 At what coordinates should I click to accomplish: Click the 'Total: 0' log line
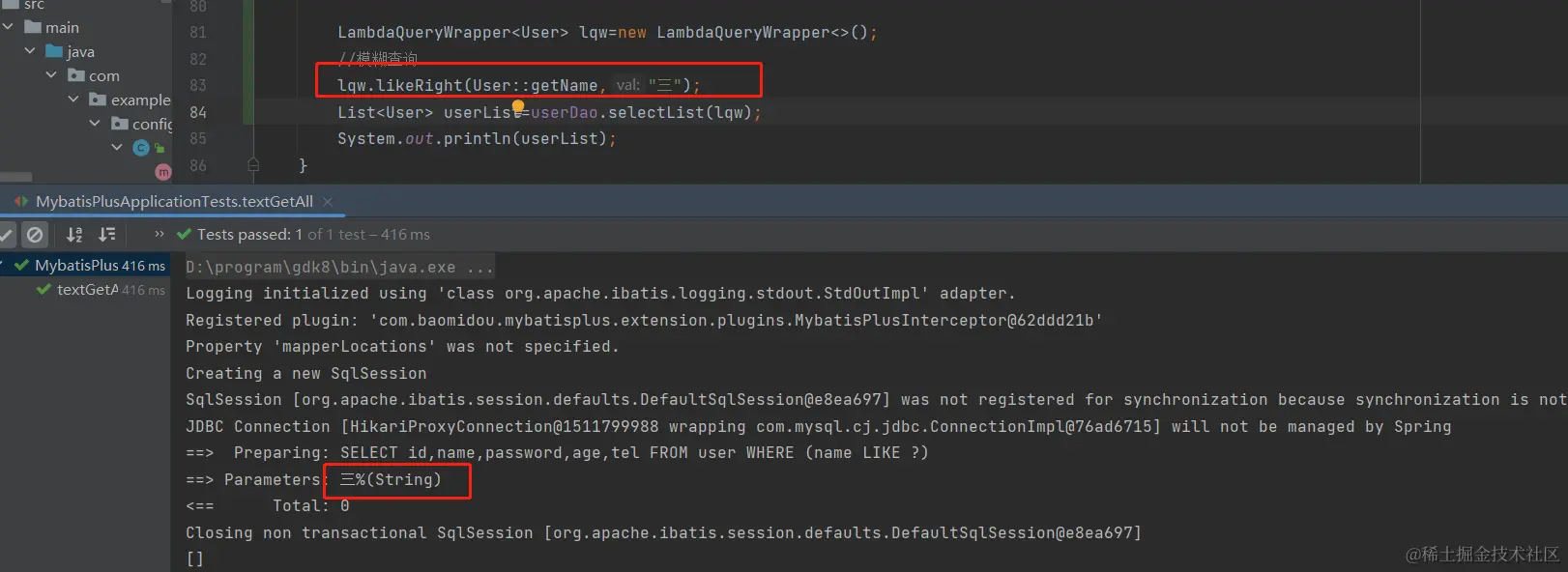(x=268, y=505)
